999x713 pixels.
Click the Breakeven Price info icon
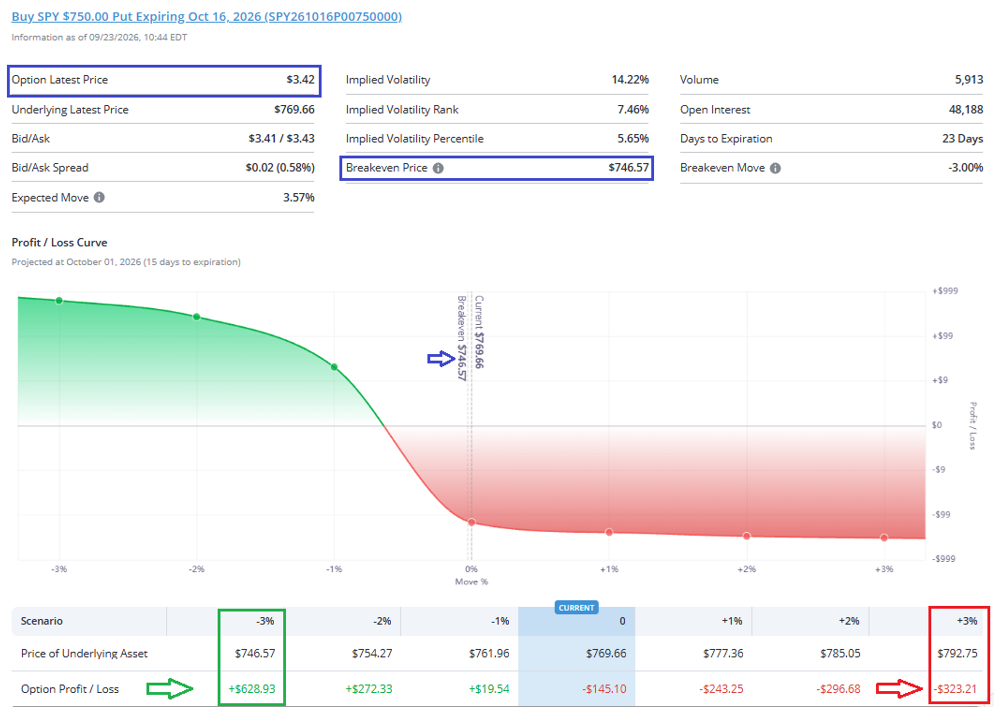point(438,168)
